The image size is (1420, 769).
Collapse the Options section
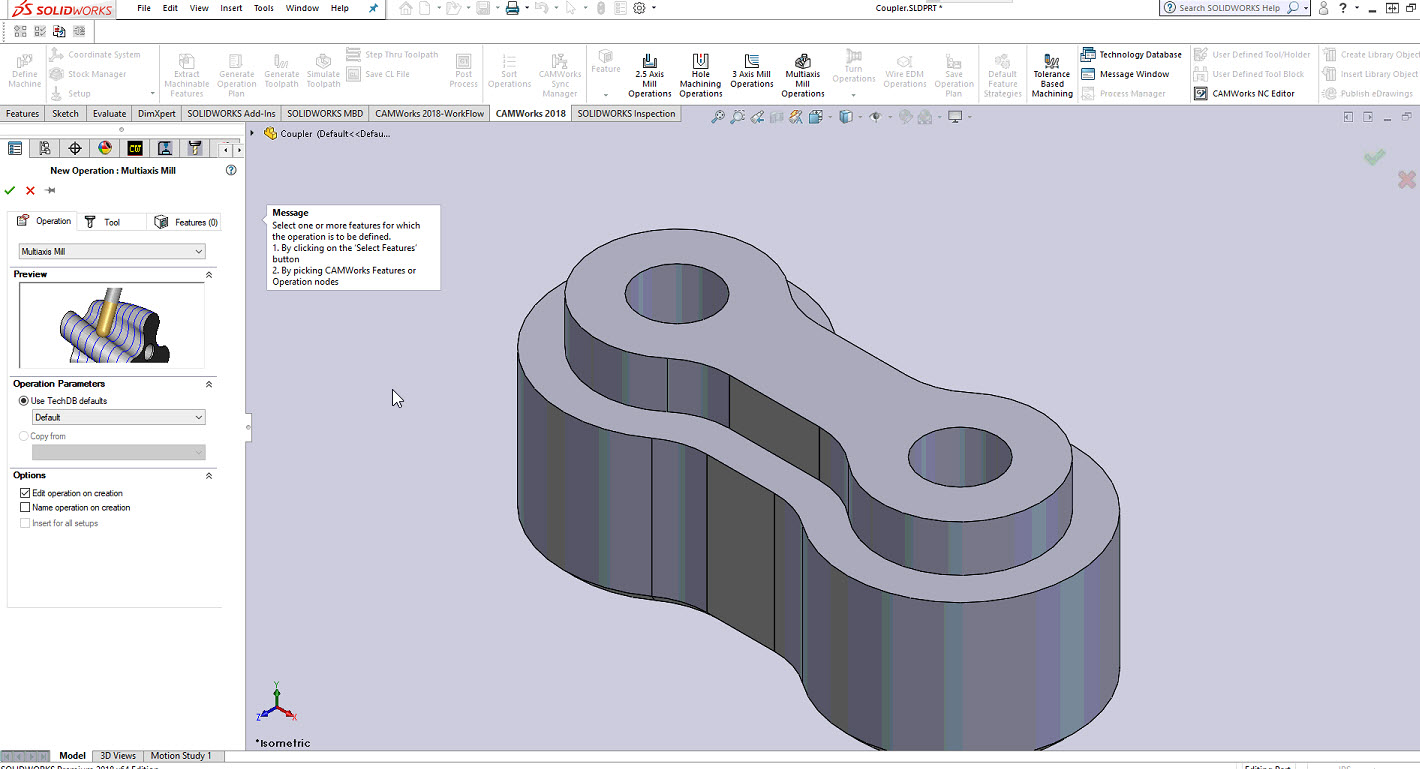point(209,476)
